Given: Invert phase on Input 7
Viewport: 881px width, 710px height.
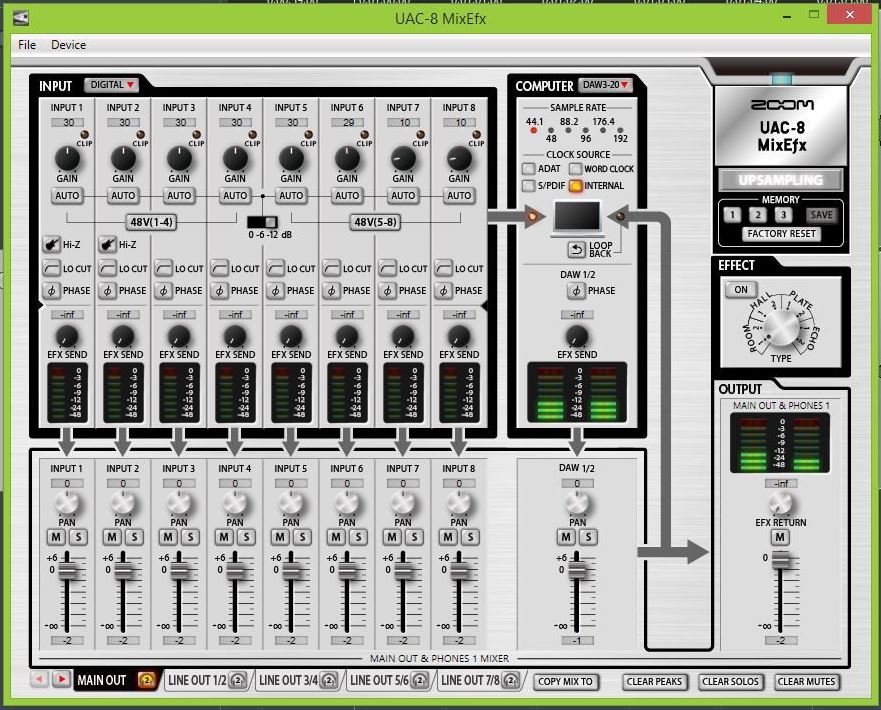Looking at the screenshot, I should pyautogui.click(x=387, y=290).
